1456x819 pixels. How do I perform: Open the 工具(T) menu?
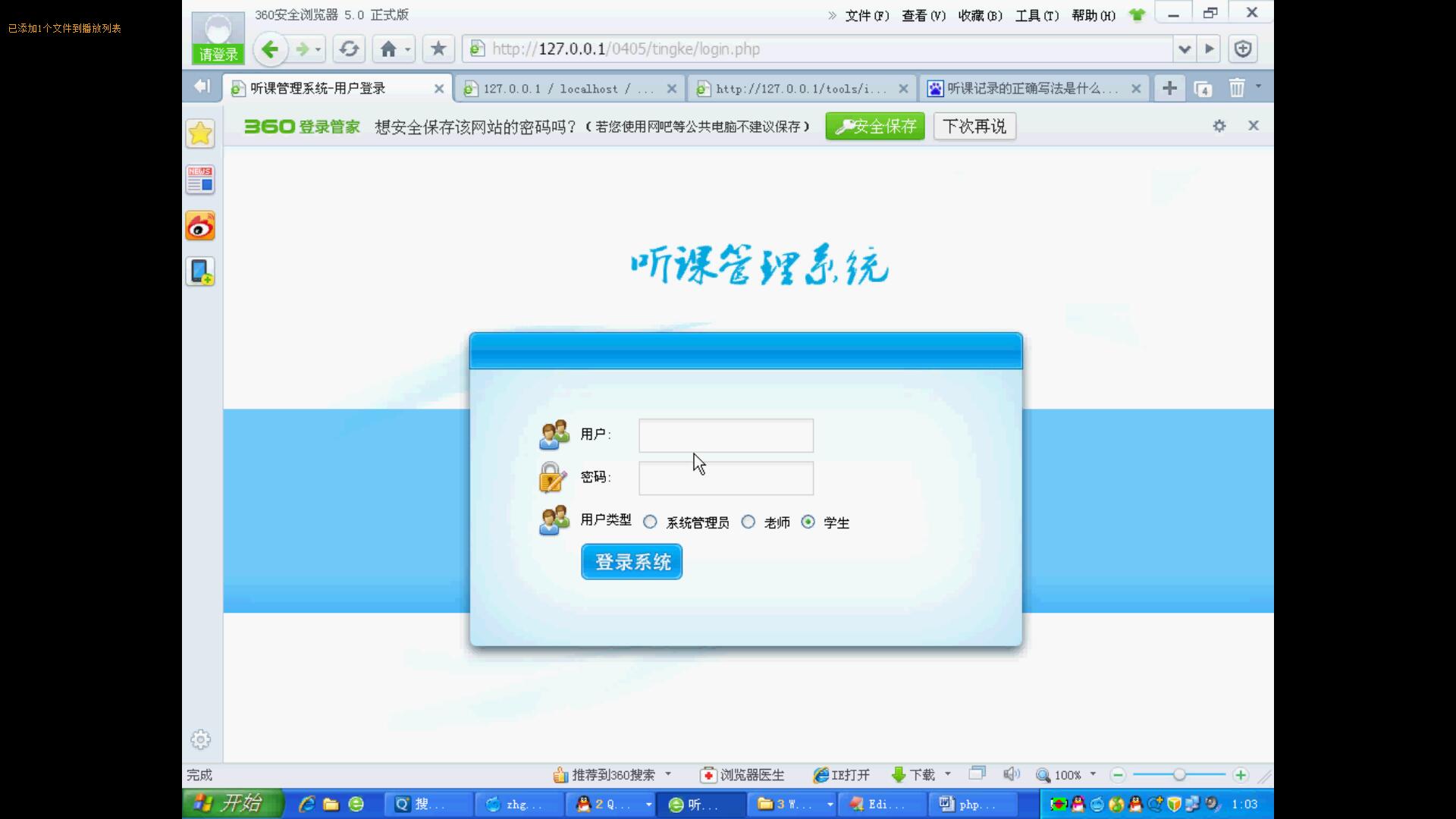1037,15
